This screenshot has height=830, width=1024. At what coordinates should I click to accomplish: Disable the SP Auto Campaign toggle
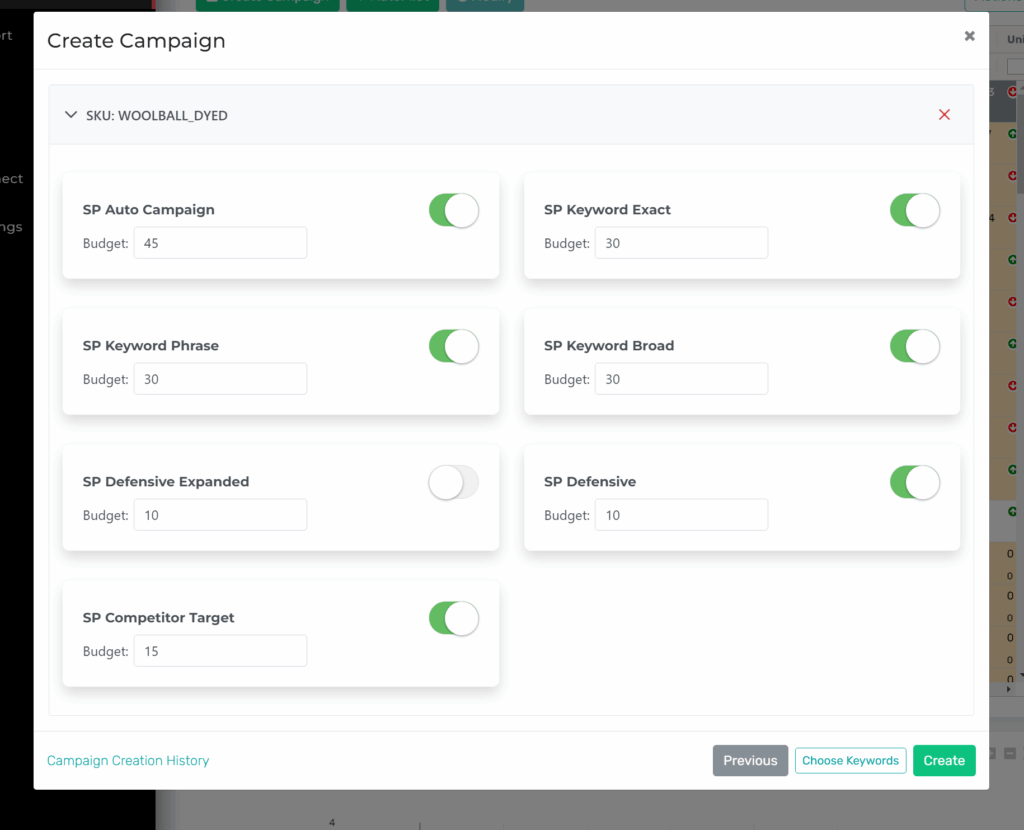tap(454, 210)
